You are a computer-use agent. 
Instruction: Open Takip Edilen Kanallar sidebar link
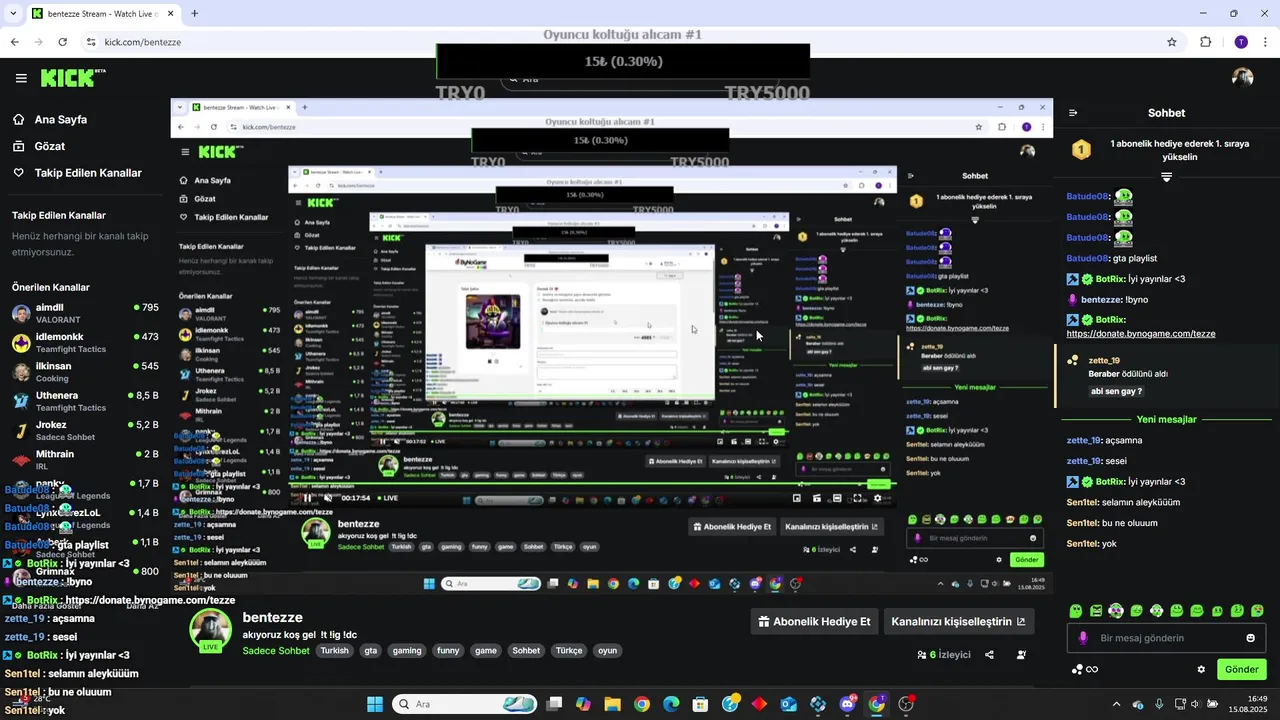point(78,173)
